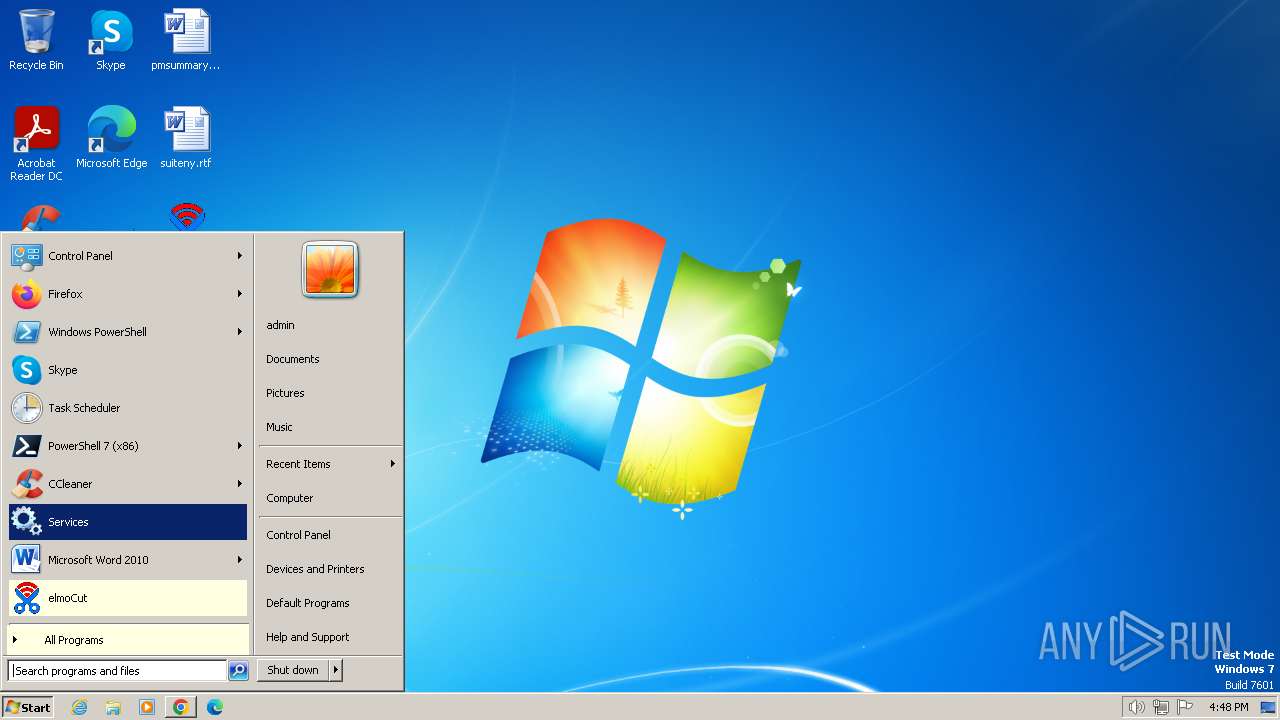
Task: Click the Services gears icon
Action: 26,522
